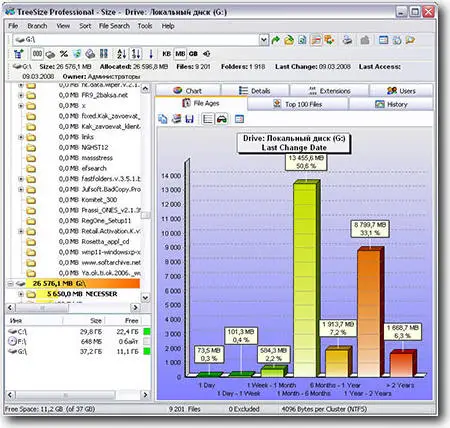Screen dimensions: 450x428
Task: Click the speech bubble icon in top toolbar
Action: (x=410, y=40)
